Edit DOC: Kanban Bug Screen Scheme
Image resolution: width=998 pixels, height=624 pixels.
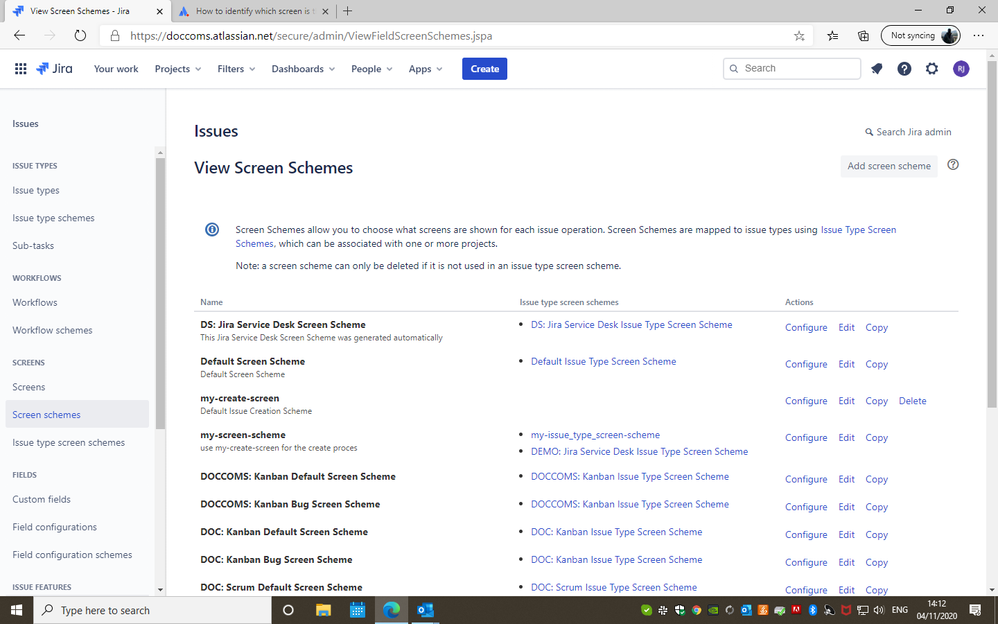[846, 563]
